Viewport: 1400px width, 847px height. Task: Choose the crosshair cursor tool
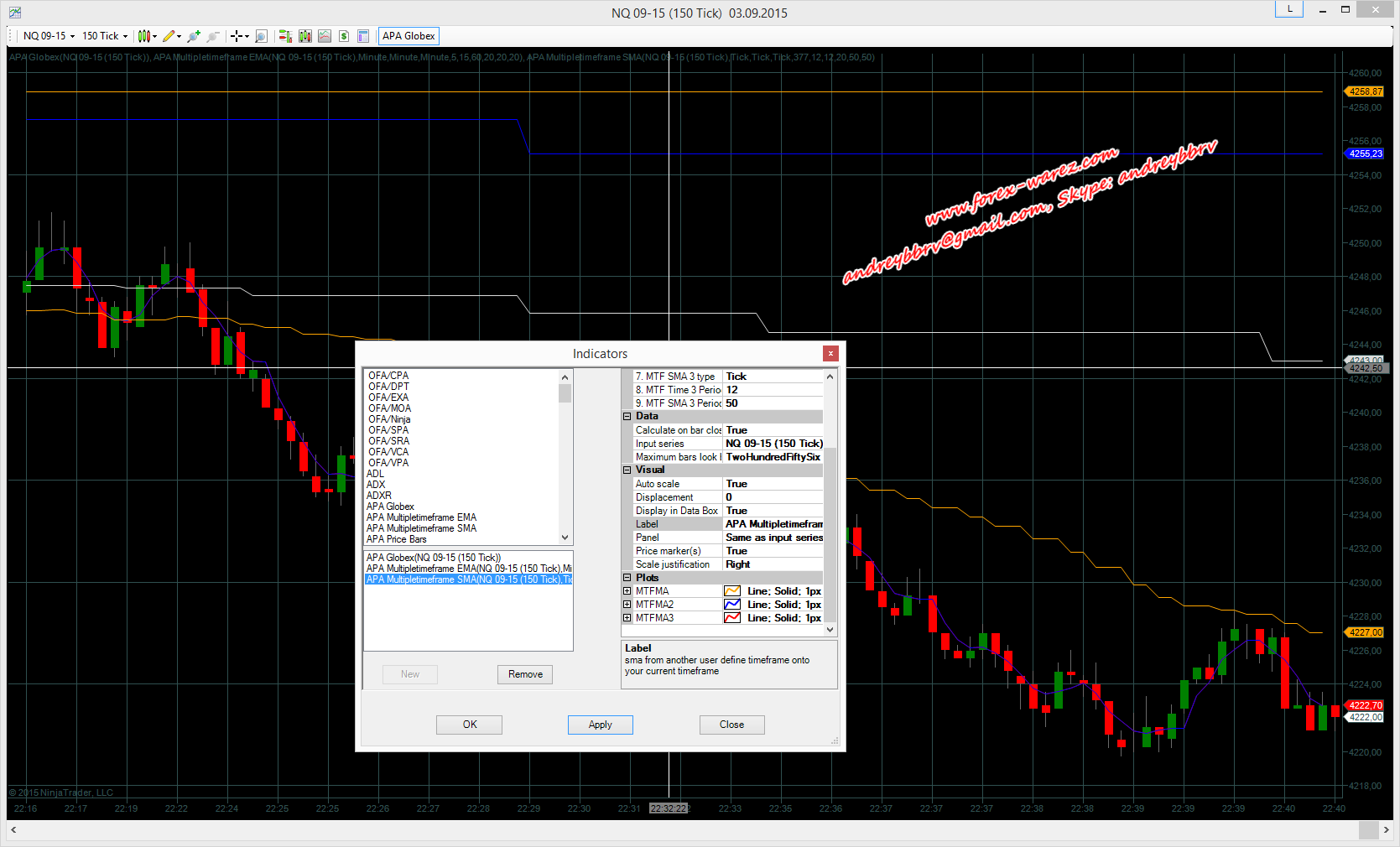(237, 36)
